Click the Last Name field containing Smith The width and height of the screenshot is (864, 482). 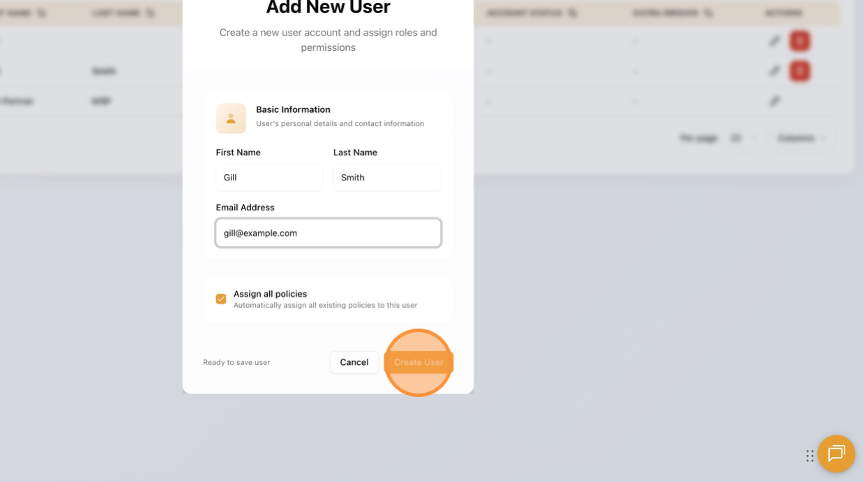[386, 177]
